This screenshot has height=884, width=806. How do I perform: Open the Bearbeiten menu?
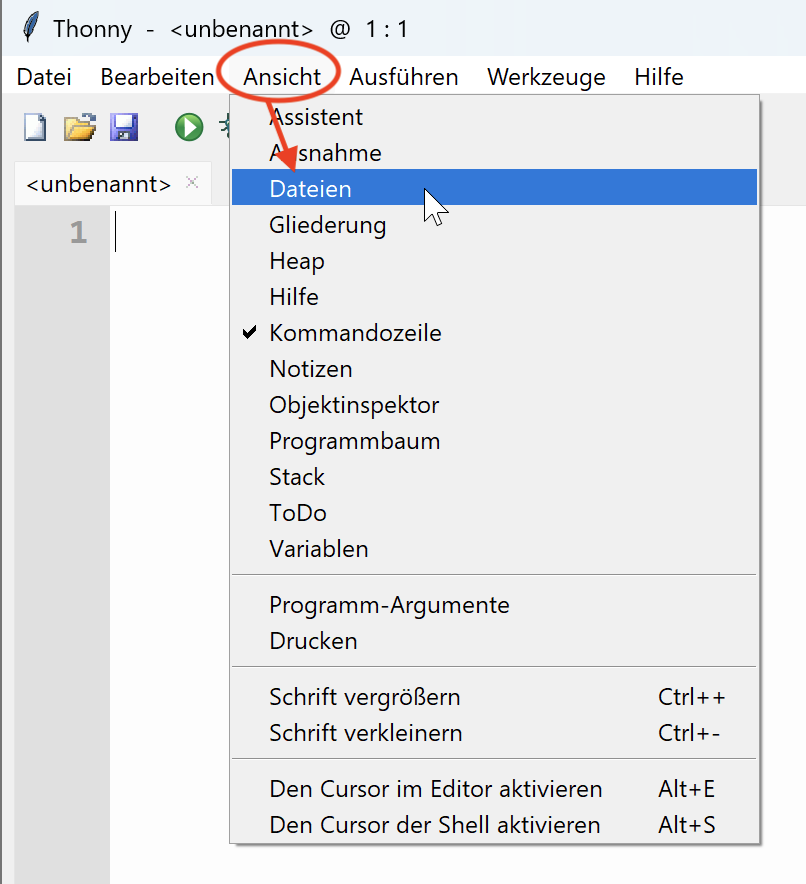point(157,77)
